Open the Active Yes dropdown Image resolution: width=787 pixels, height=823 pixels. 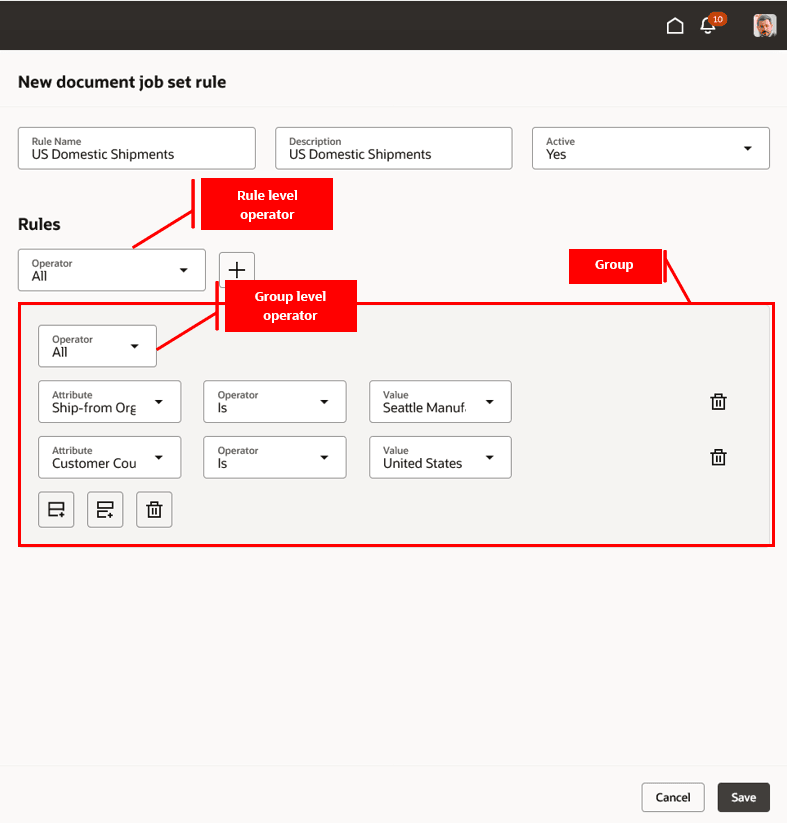click(650, 149)
